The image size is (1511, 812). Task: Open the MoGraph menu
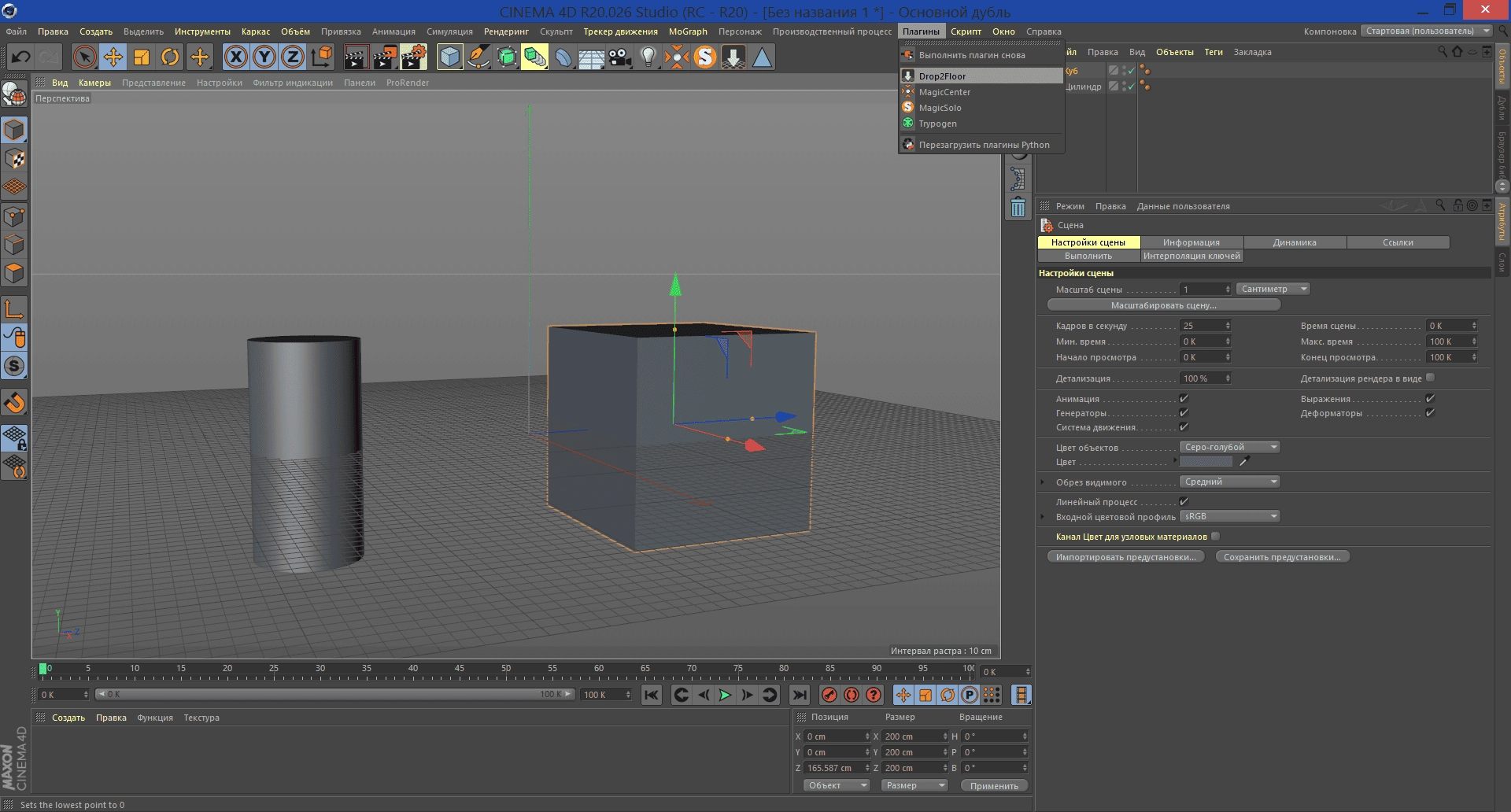click(688, 31)
